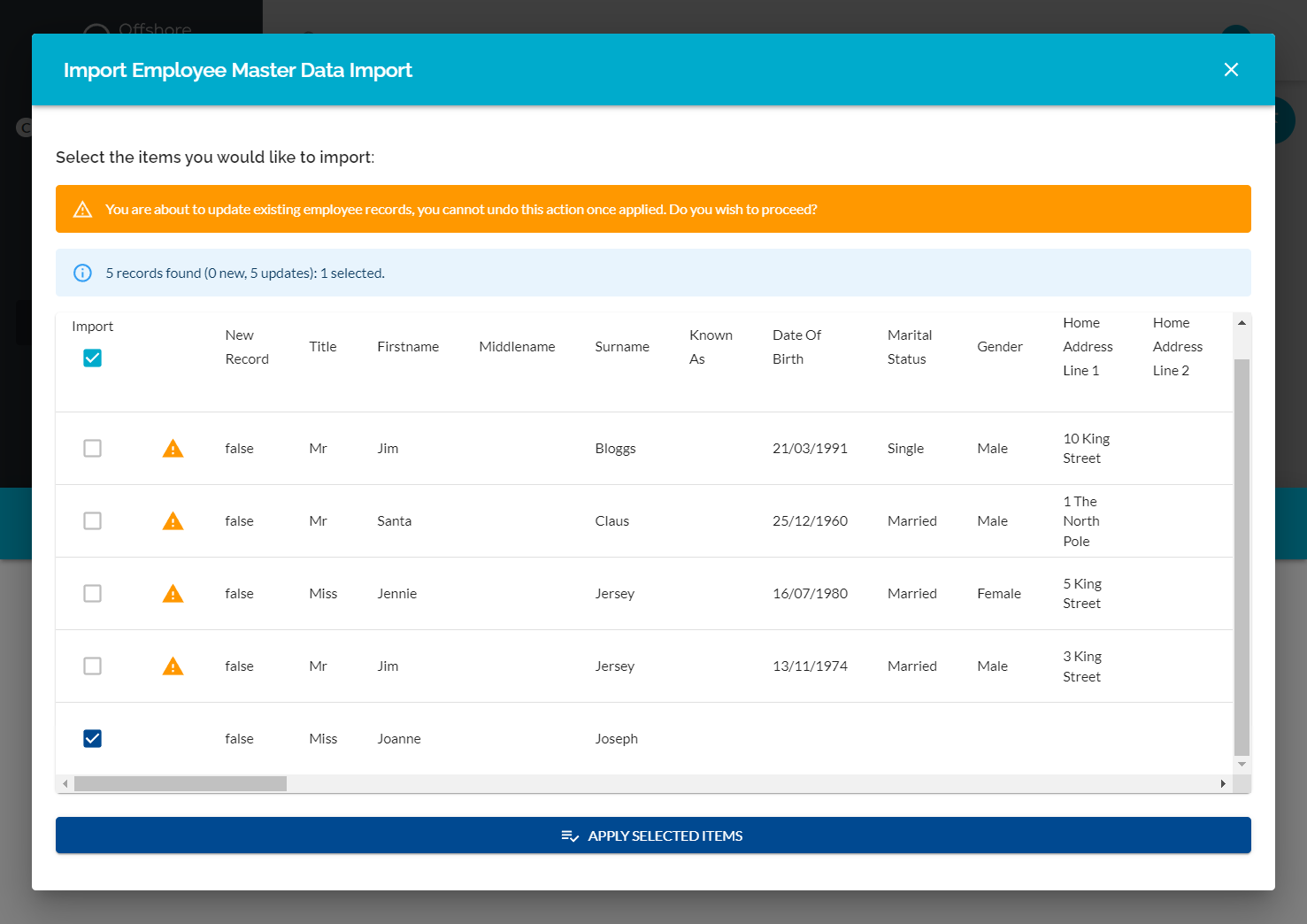Check the import box for Jennie Jersey
This screenshot has width=1307, height=924.
click(92, 593)
